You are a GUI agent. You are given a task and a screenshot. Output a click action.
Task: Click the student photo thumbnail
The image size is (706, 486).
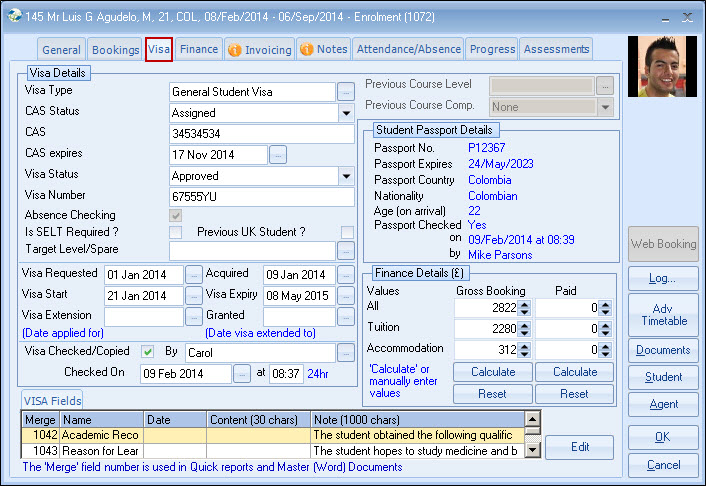pyautogui.click(x=662, y=67)
